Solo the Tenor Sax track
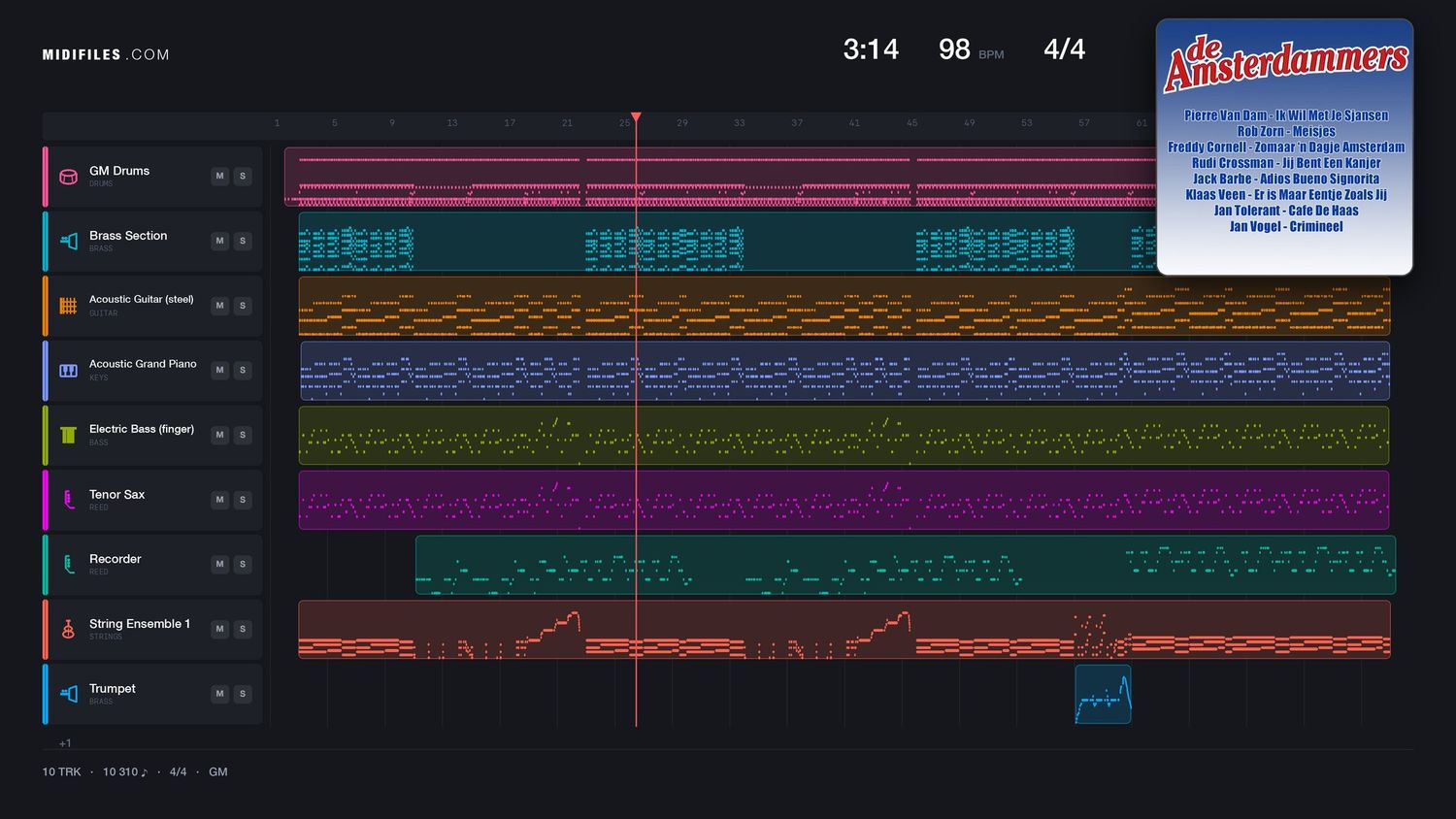The image size is (1456, 819). click(x=243, y=500)
